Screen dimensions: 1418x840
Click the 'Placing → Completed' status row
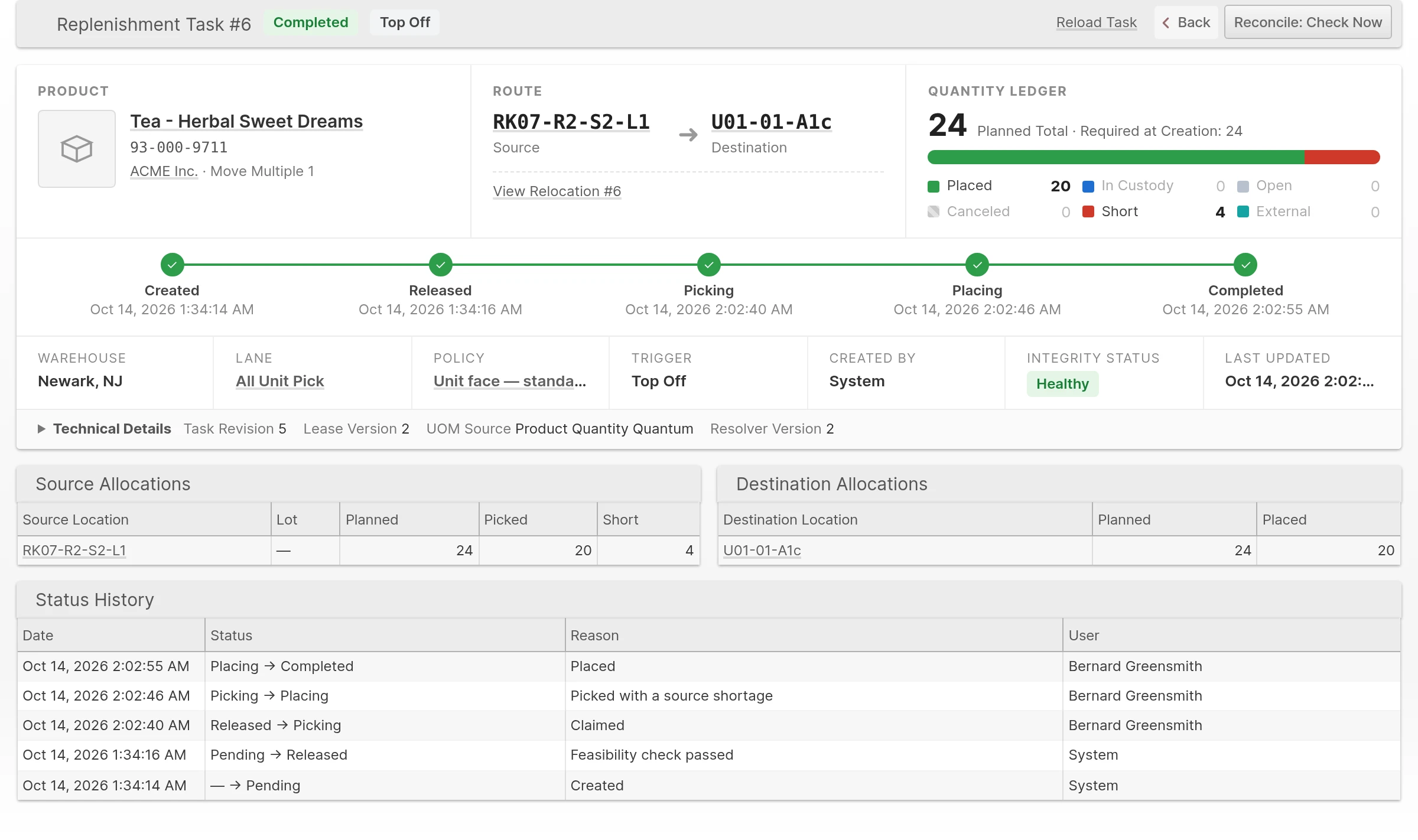[x=709, y=666]
